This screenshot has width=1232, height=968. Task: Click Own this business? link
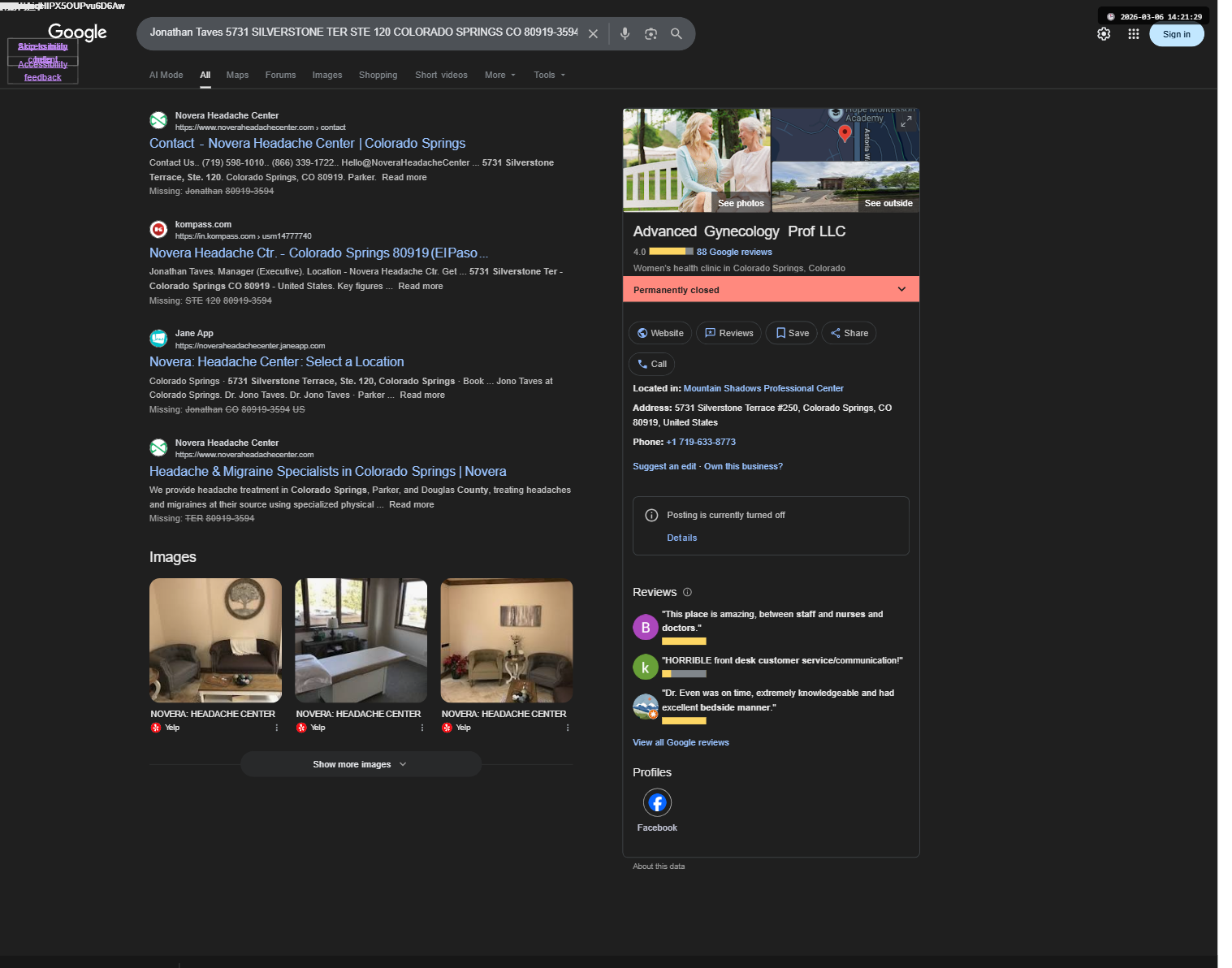click(743, 466)
